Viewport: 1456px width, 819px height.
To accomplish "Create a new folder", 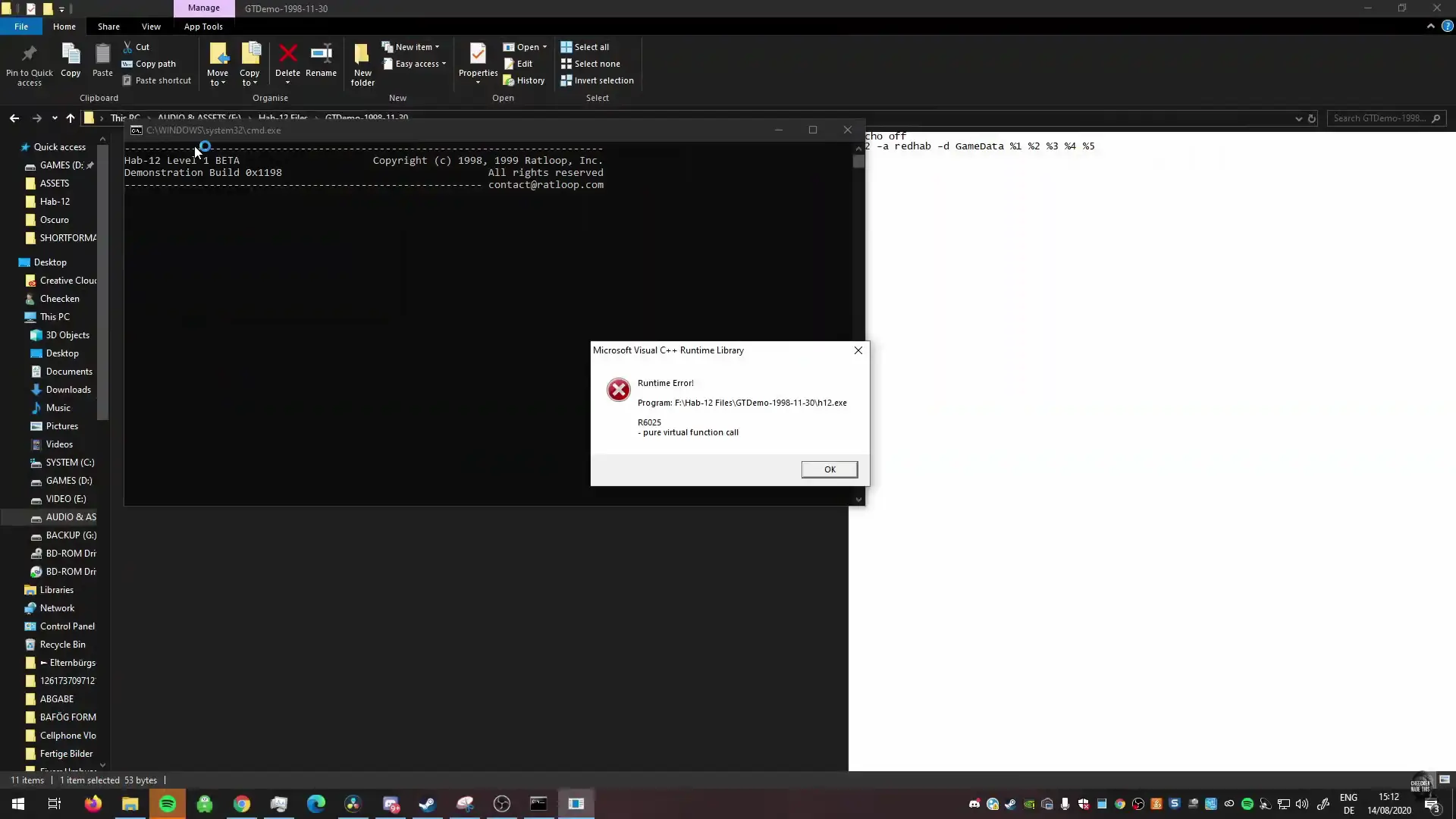I will [362, 64].
